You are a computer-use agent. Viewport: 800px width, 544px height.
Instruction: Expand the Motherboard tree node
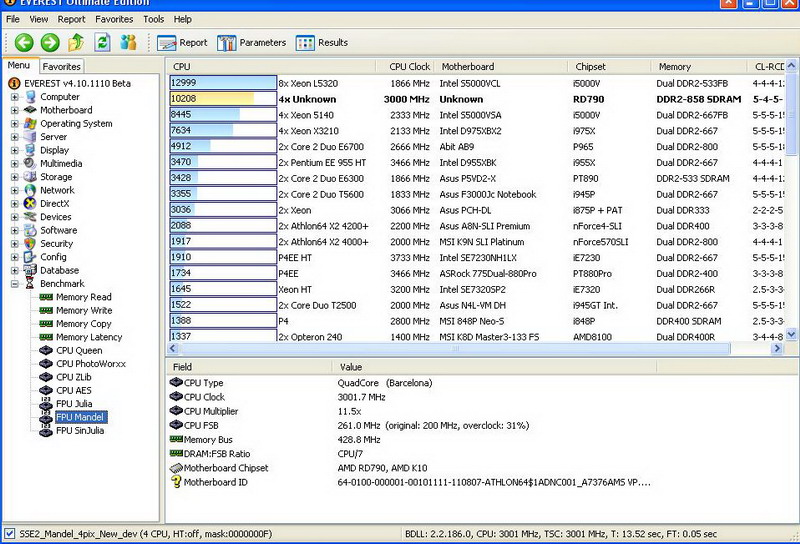(x=15, y=110)
